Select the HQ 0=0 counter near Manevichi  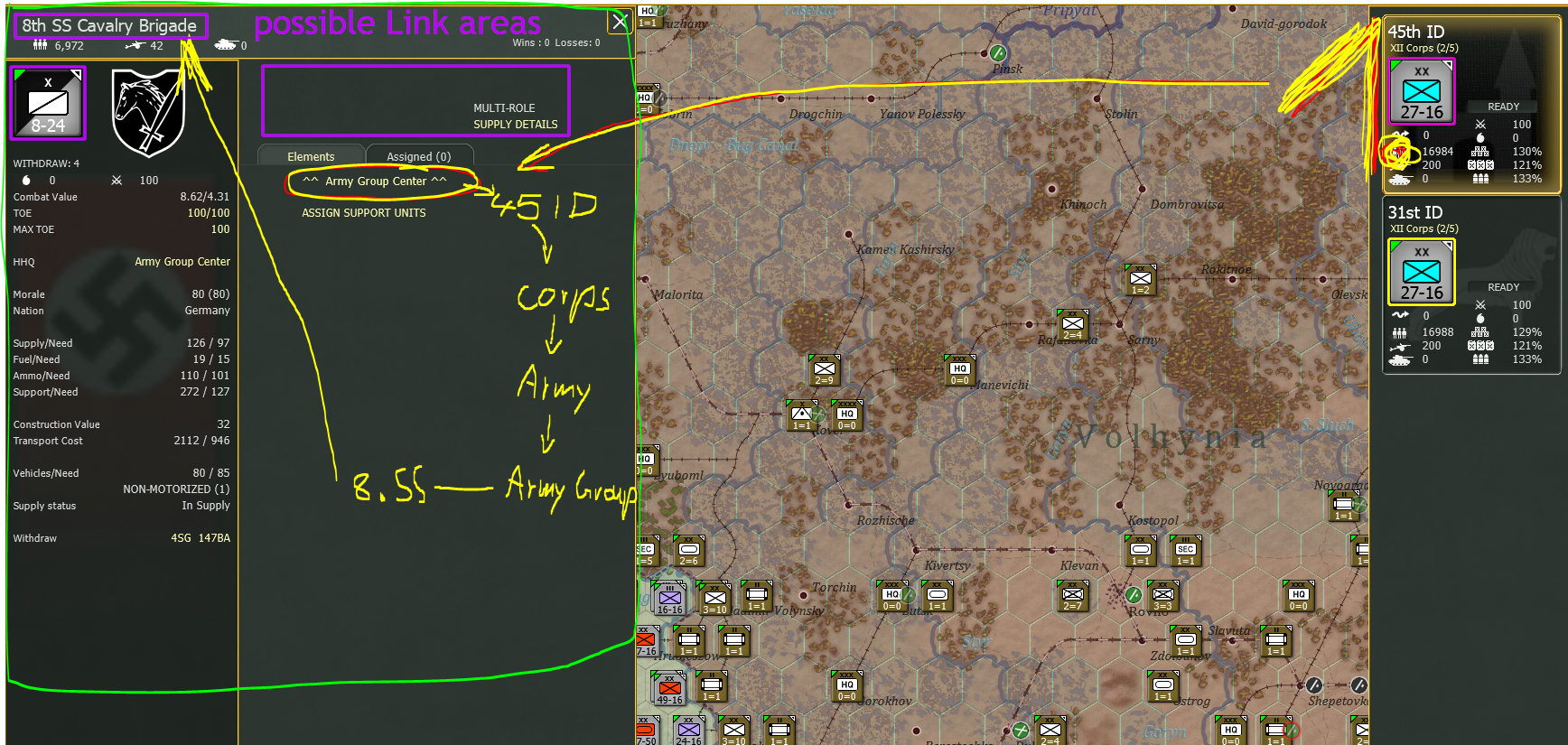tap(960, 370)
